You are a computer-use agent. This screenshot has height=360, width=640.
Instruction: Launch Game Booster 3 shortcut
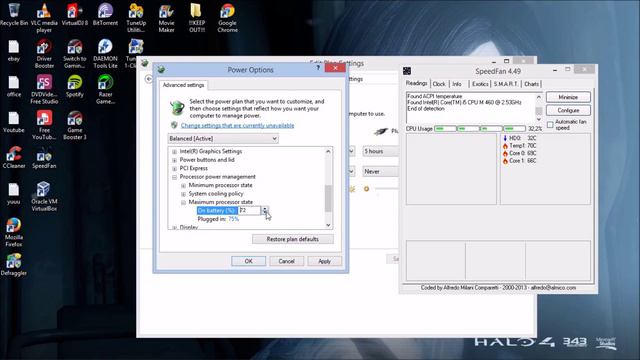point(75,125)
